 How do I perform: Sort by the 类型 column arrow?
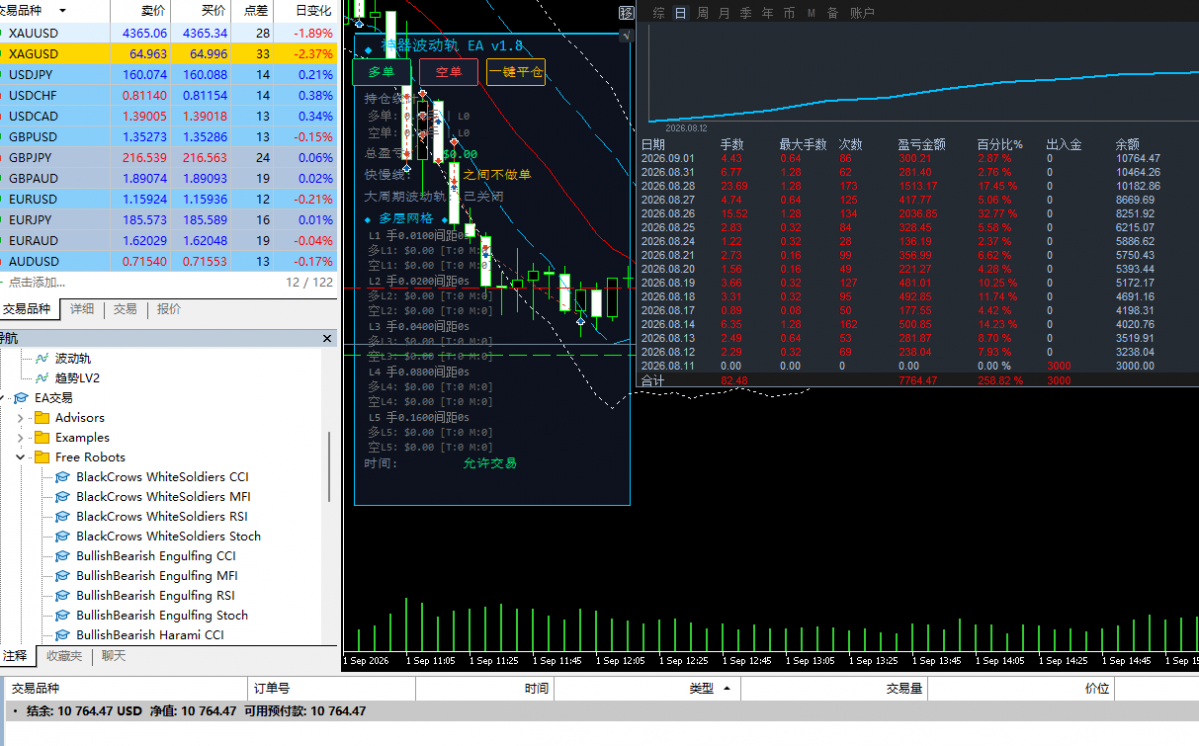point(726,689)
